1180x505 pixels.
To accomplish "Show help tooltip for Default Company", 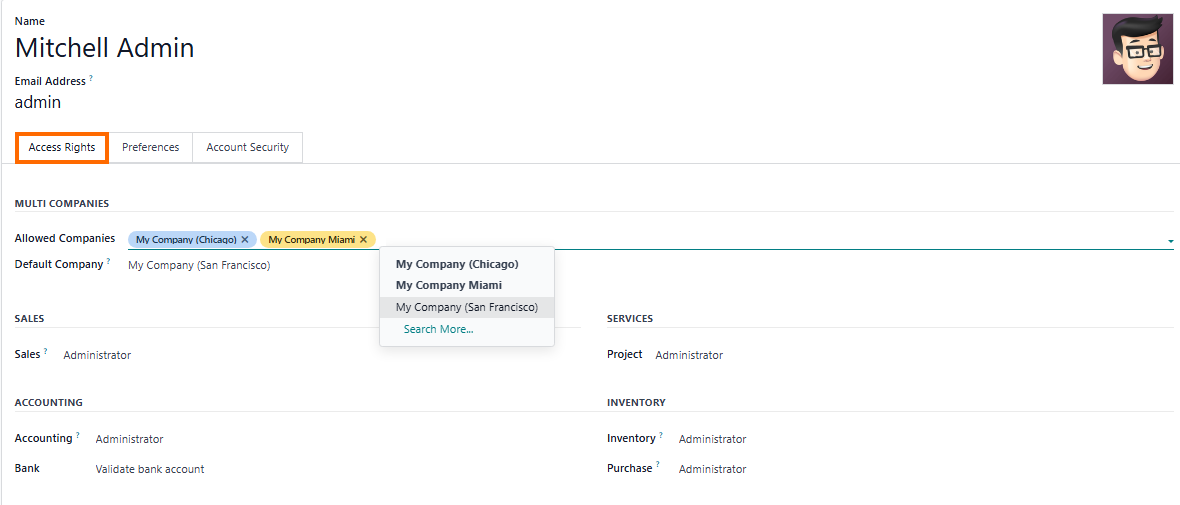I will pos(108,261).
